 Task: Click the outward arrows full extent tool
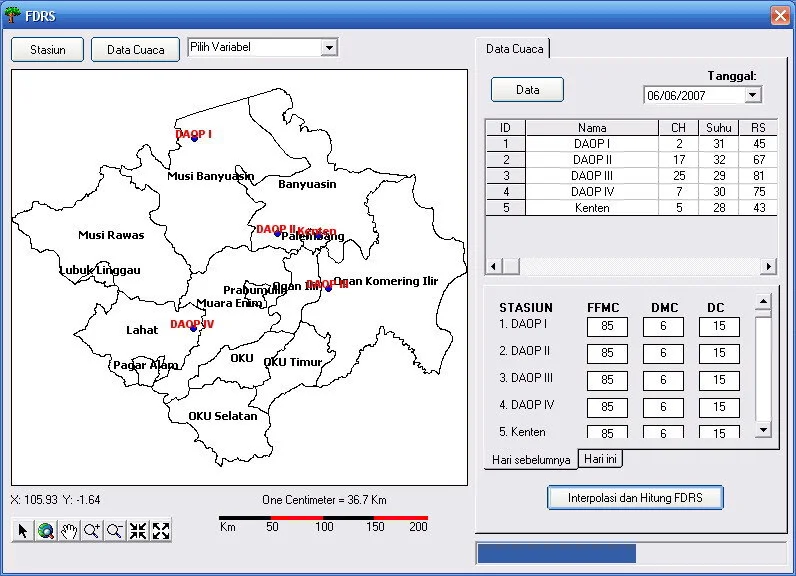[161, 531]
